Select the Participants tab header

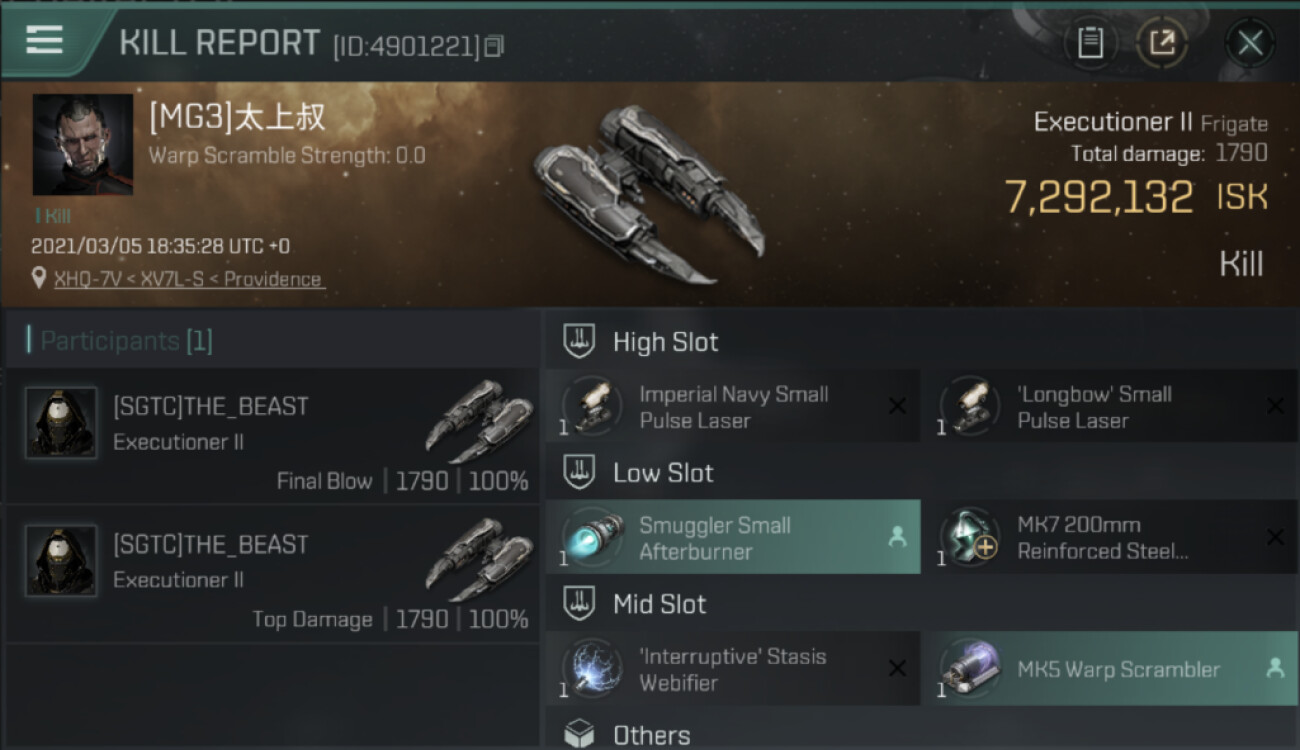[126, 341]
